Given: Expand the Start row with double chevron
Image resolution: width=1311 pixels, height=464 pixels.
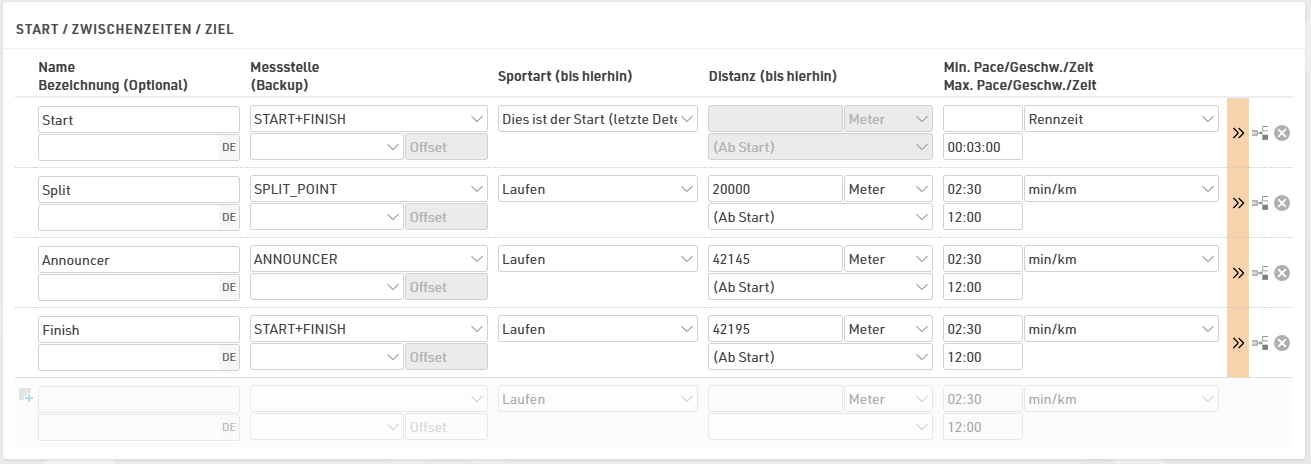Looking at the screenshot, I should pyautogui.click(x=1238, y=133).
